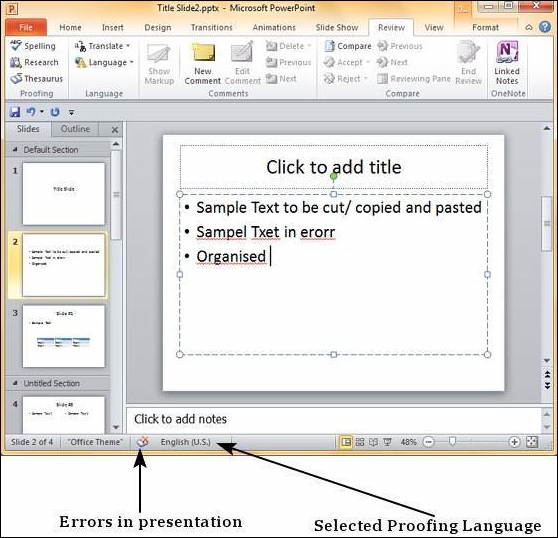Screen dimensions: 558x538
Task: Insert a New Comment
Action: [202, 64]
